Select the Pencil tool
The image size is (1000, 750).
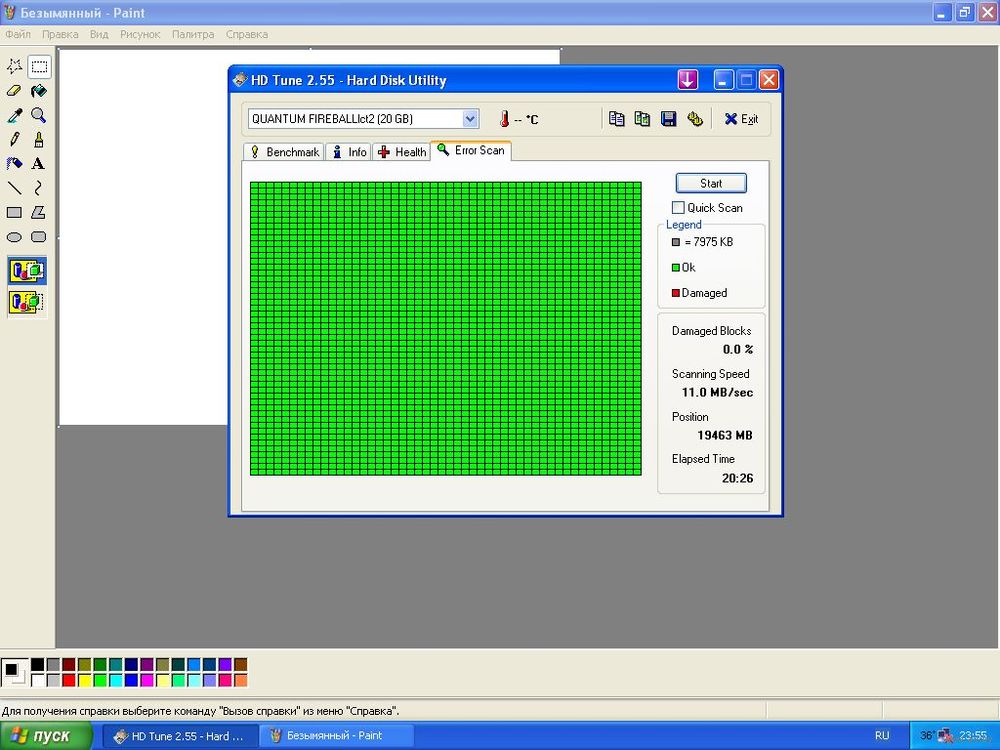coord(14,139)
